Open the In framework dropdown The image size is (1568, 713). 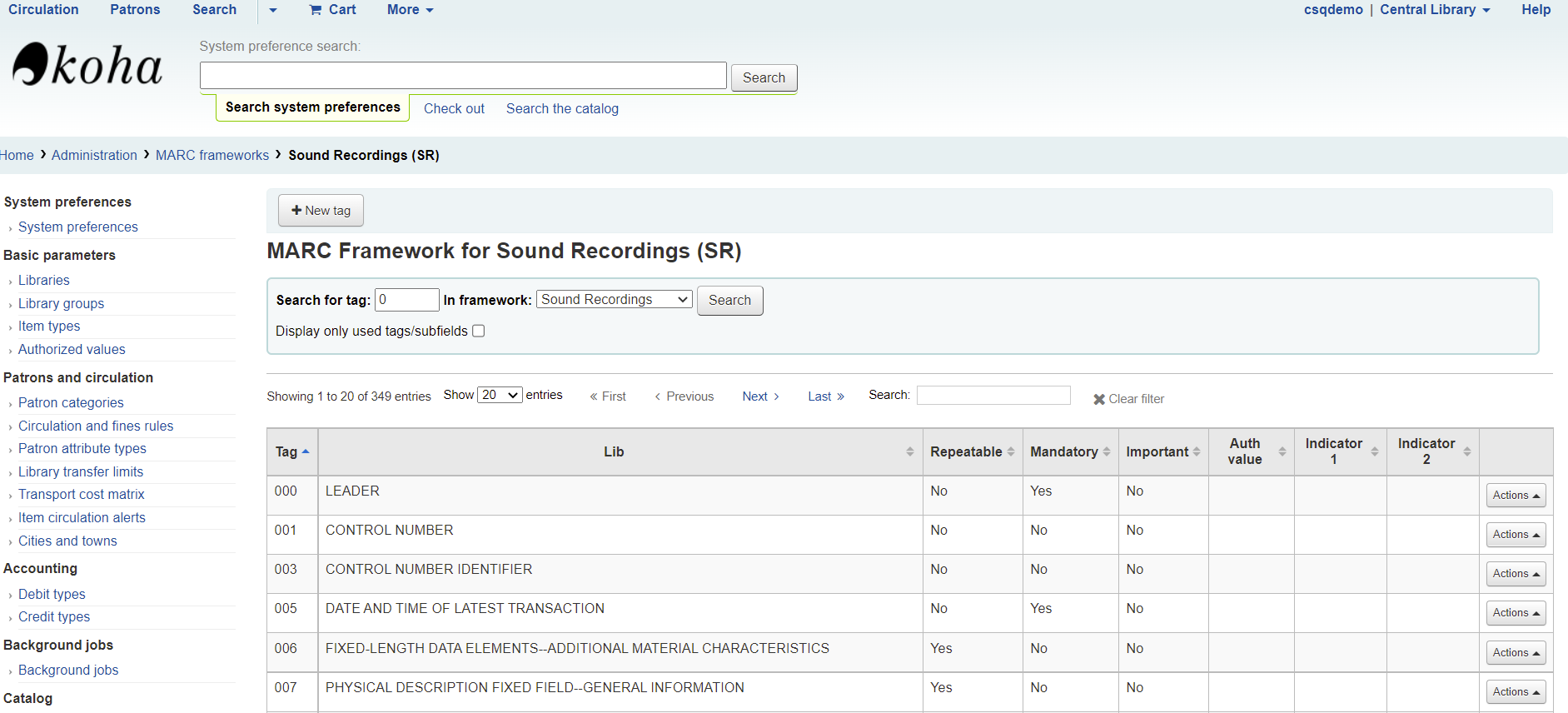pos(615,299)
